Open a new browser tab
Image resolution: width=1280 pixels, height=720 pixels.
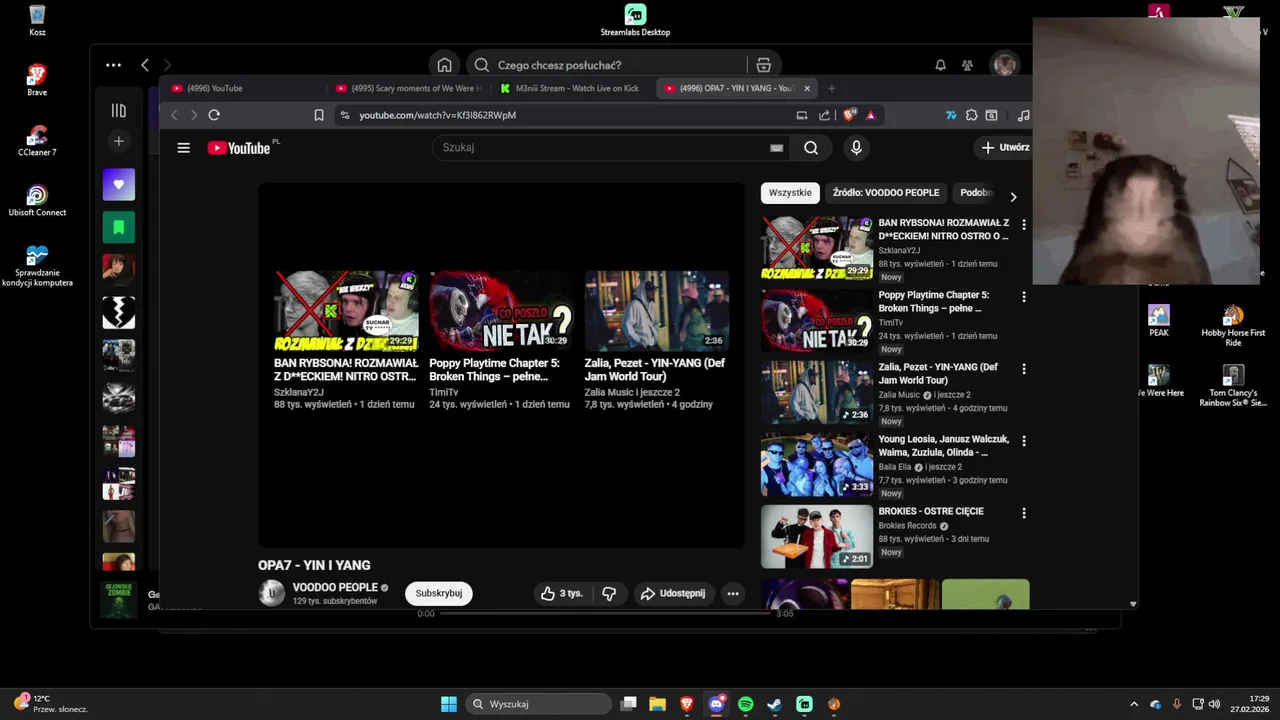(831, 88)
